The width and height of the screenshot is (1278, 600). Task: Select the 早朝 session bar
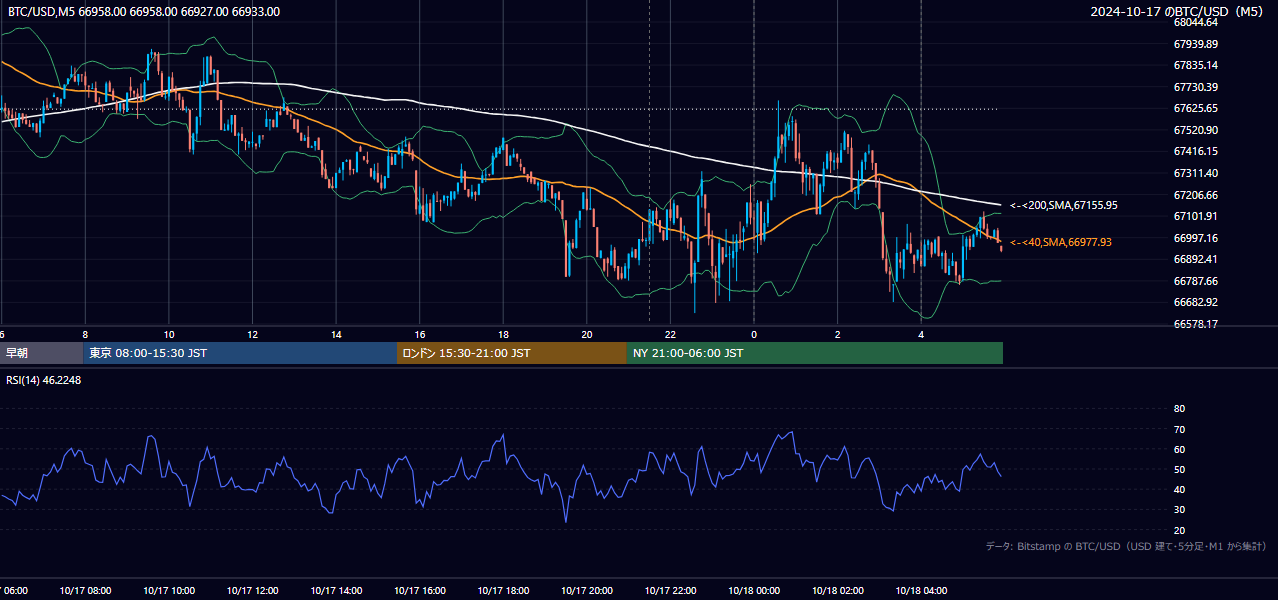click(42, 353)
